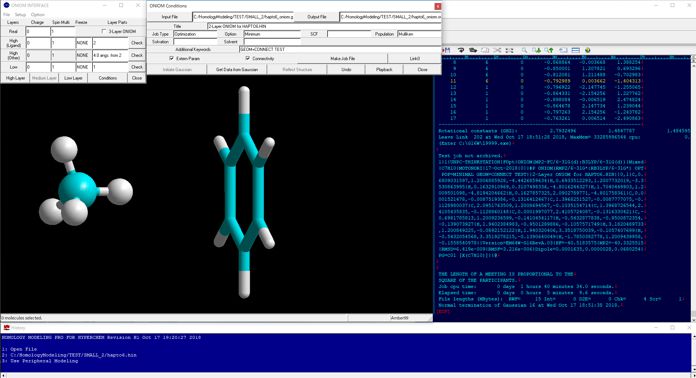
Task: Click the Make Job File button
Action: pyautogui.click(x=343, y=59)
